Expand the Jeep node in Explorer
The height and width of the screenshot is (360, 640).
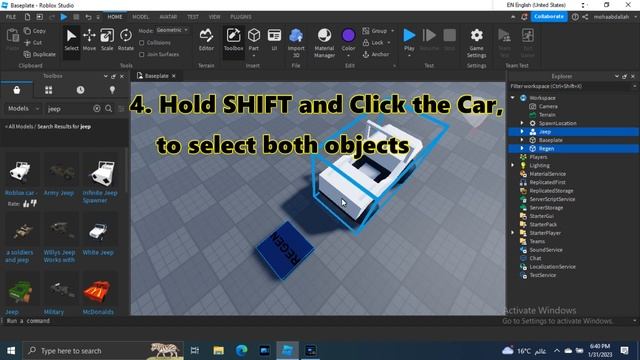522,132
